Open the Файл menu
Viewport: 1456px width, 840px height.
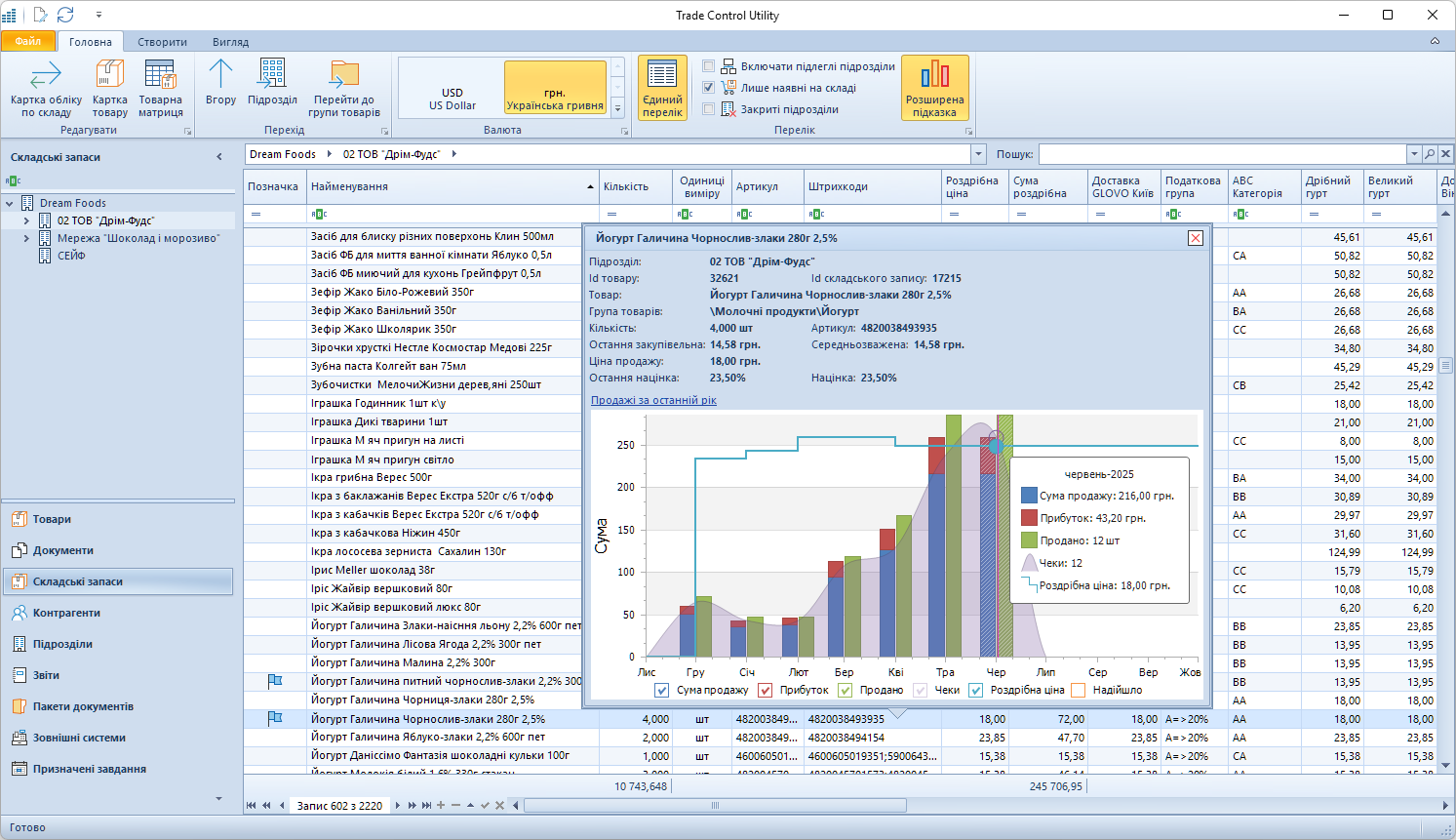tap(28, 41)
